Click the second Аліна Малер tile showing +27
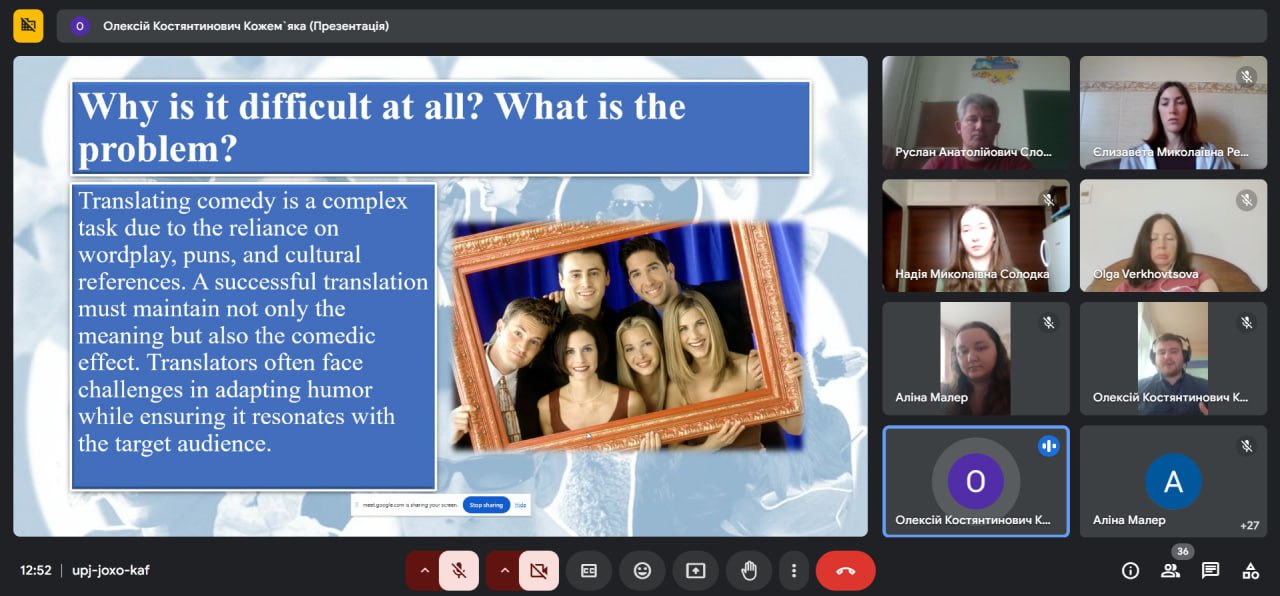The width and height of the screenshot is (1280, 596). tap(1173, 482)
